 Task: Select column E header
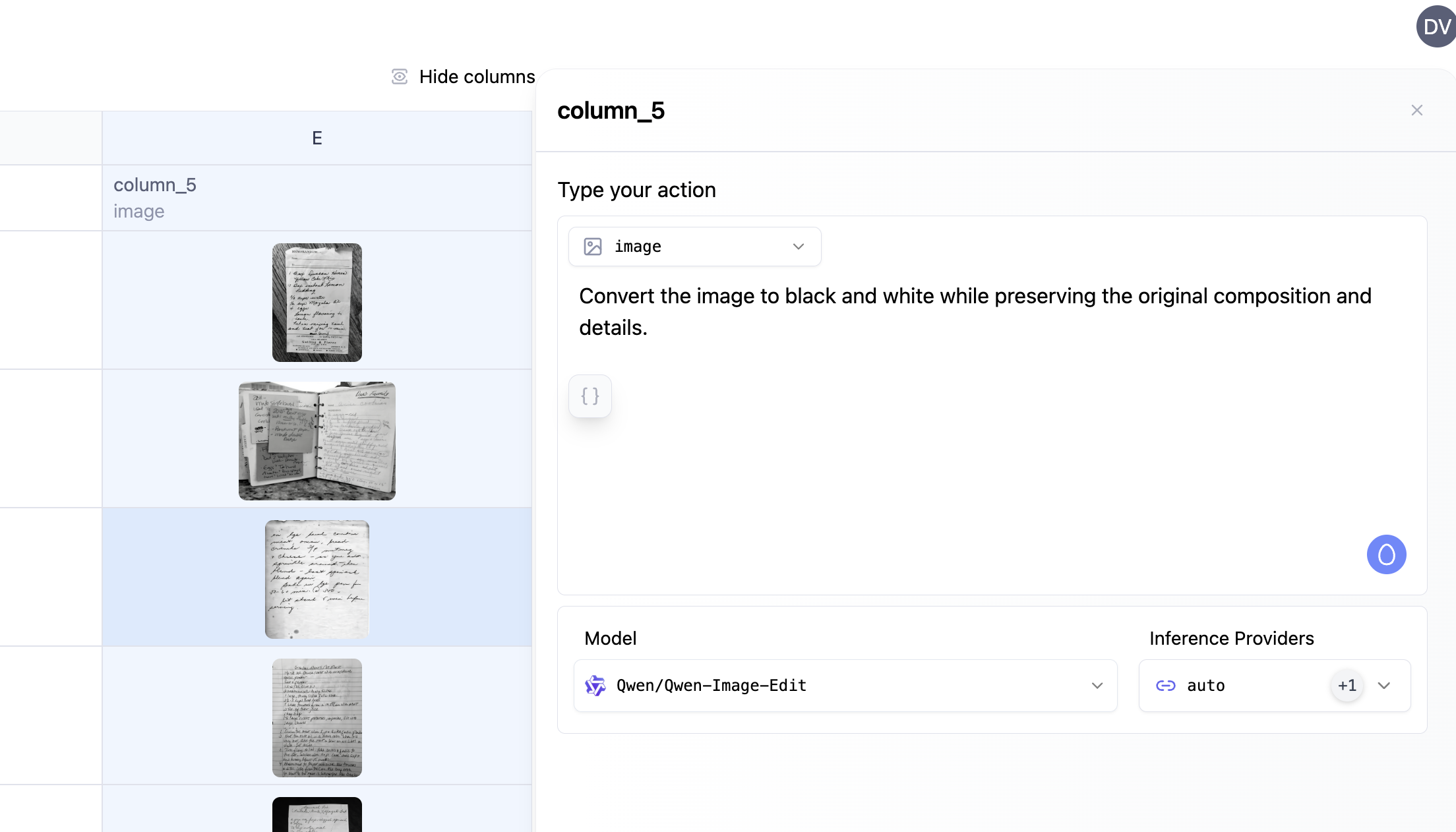point(317,138)
